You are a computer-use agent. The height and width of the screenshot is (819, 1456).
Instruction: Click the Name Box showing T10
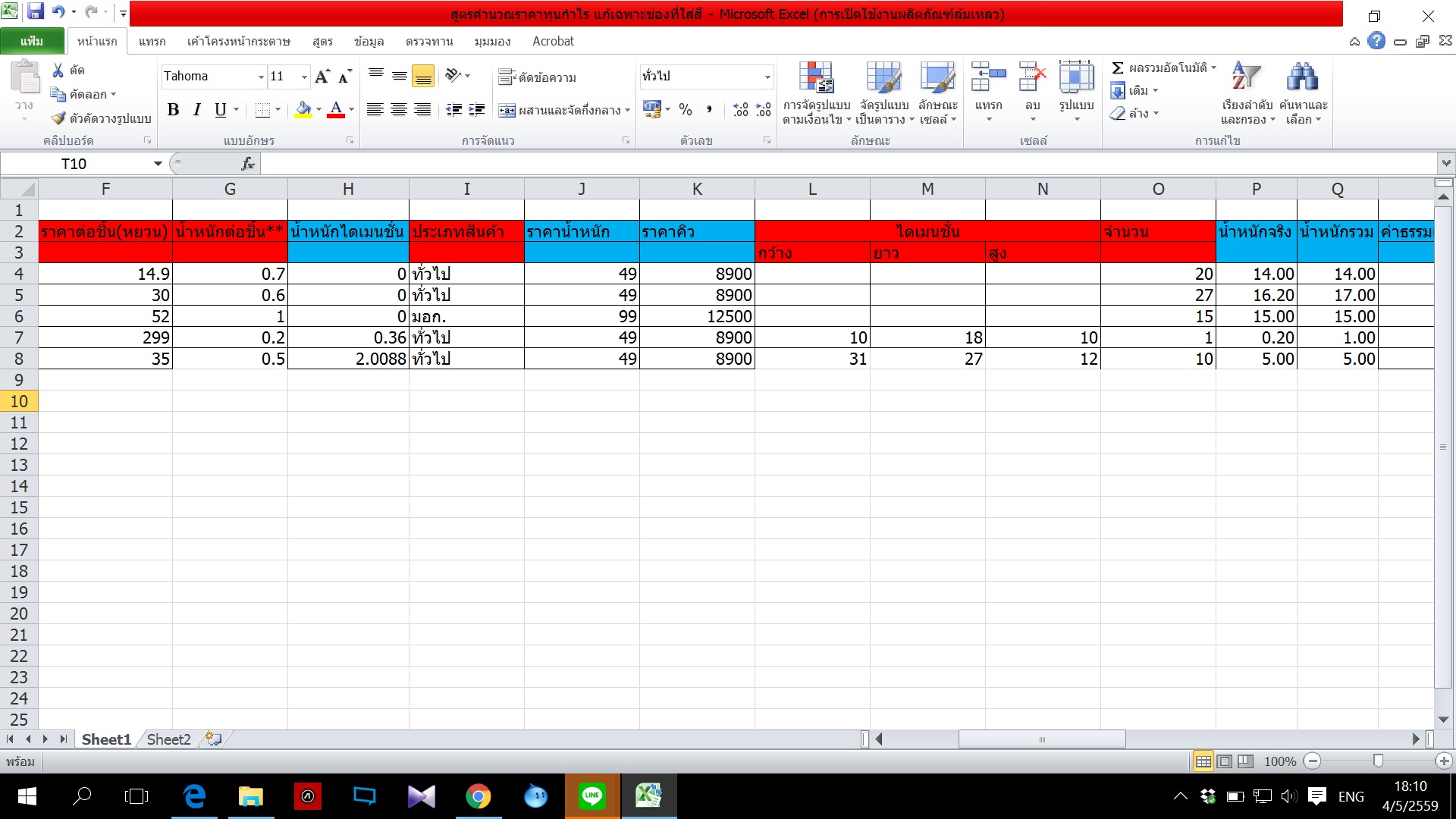[74, 164]
